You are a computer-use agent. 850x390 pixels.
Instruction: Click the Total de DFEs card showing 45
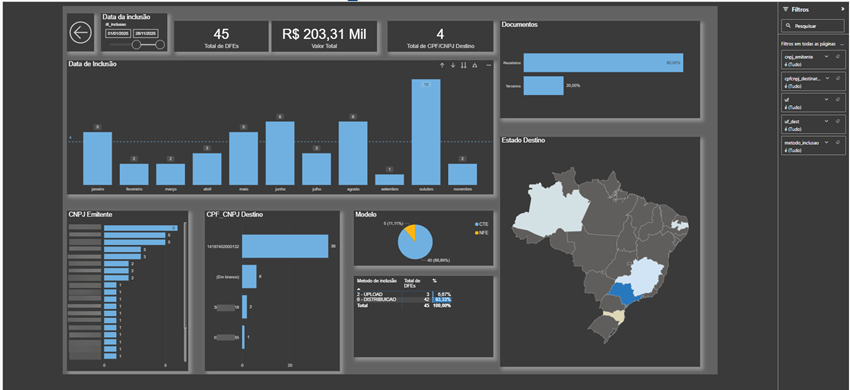(222, 37)
